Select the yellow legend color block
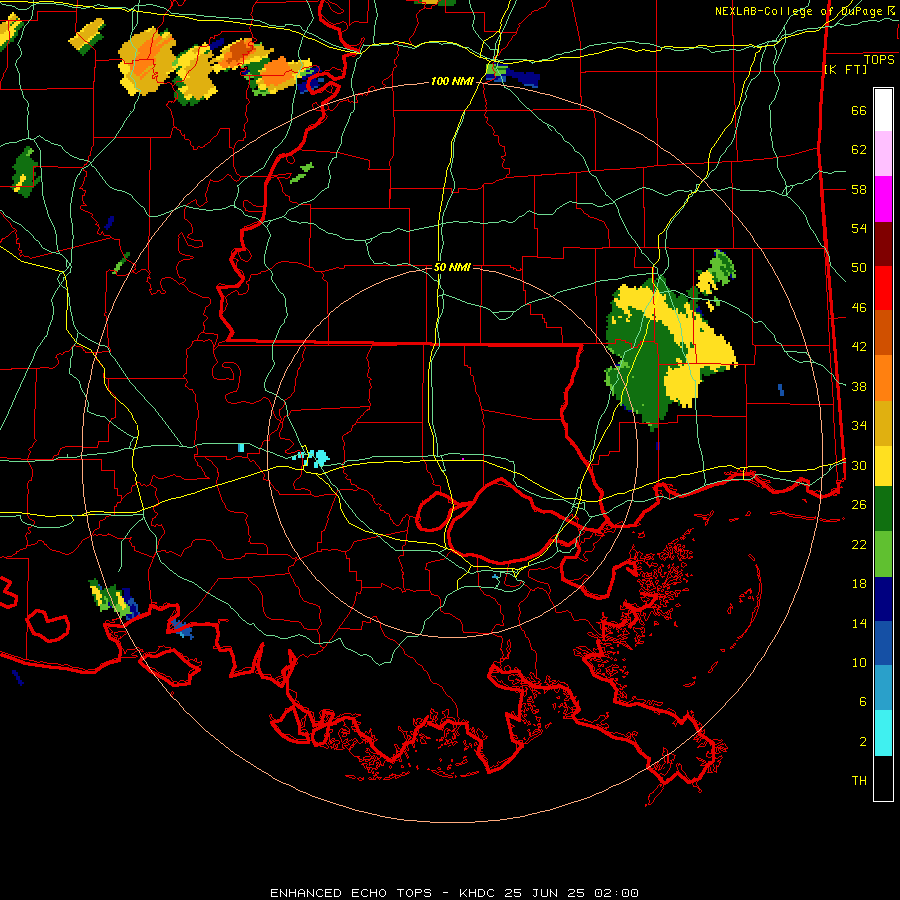This screenshot has width=900, height=900. 883,466
